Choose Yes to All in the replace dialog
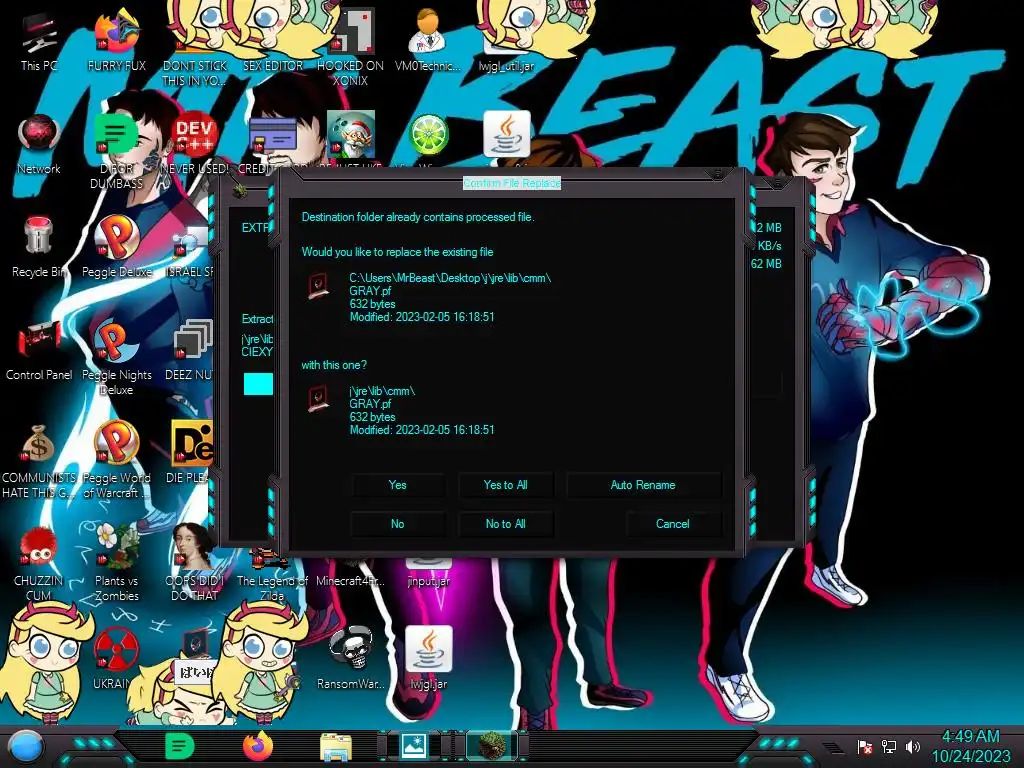Screen dimensions: 1024x768 pyautogui.click(x=505, y=485)
